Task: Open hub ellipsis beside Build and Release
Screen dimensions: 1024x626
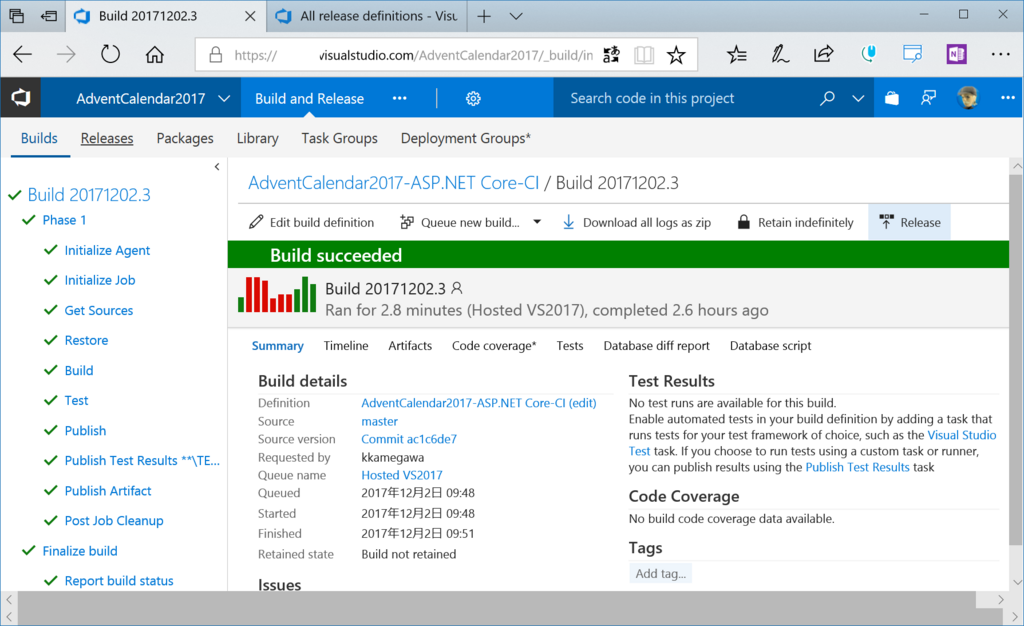Action: tap(400, 99)
